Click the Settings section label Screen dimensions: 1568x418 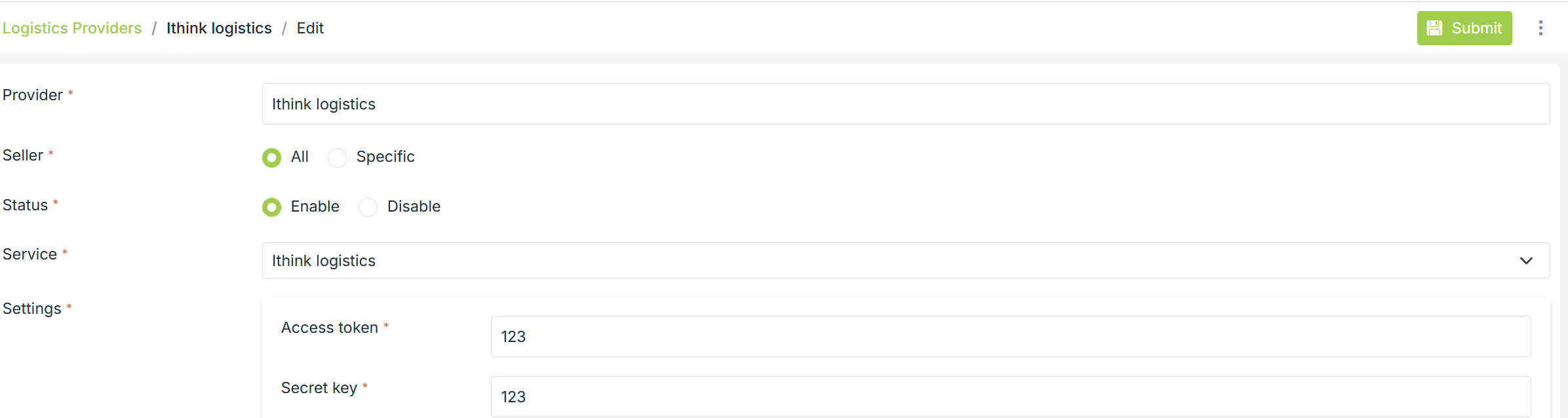(32, 309)
